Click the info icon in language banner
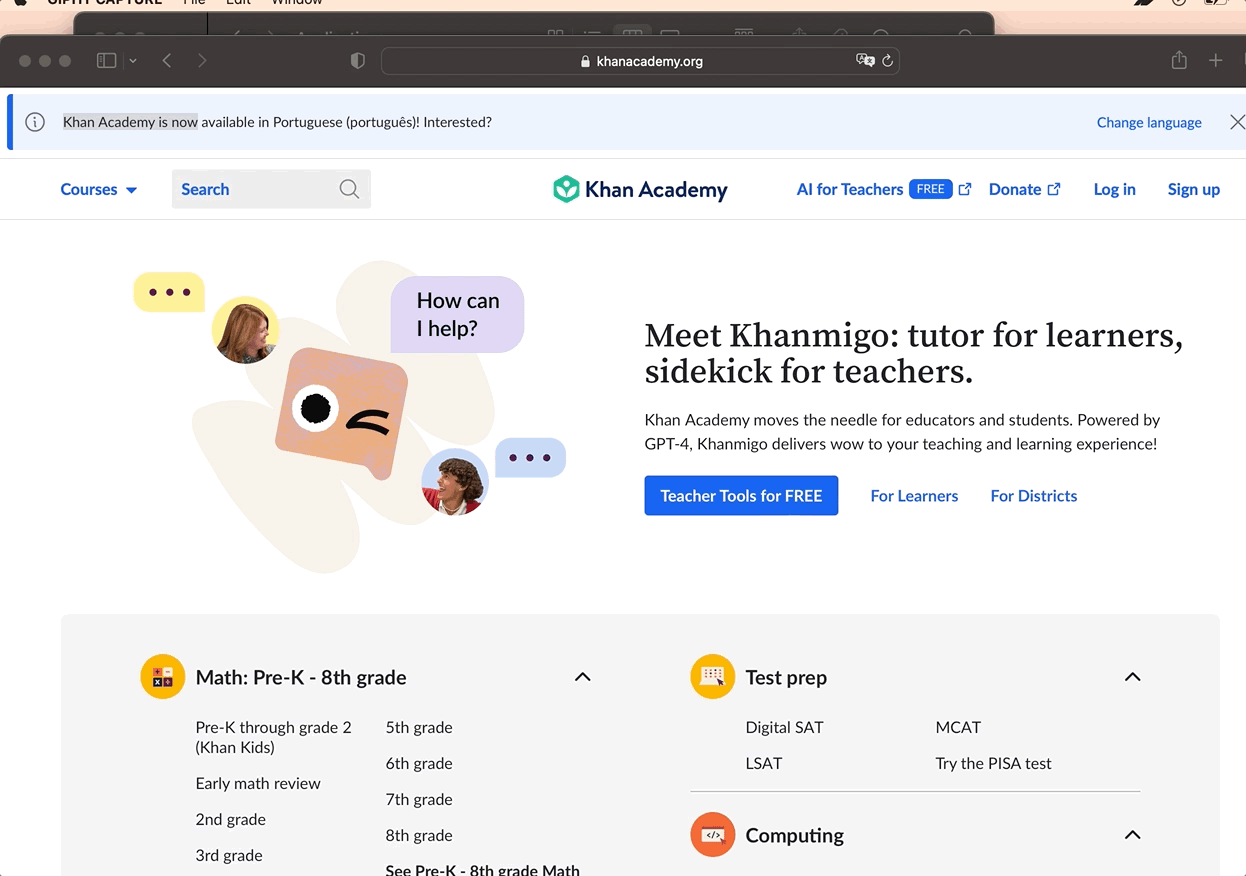Screen dimensions: 1246x876 click(x=35, y=122)
